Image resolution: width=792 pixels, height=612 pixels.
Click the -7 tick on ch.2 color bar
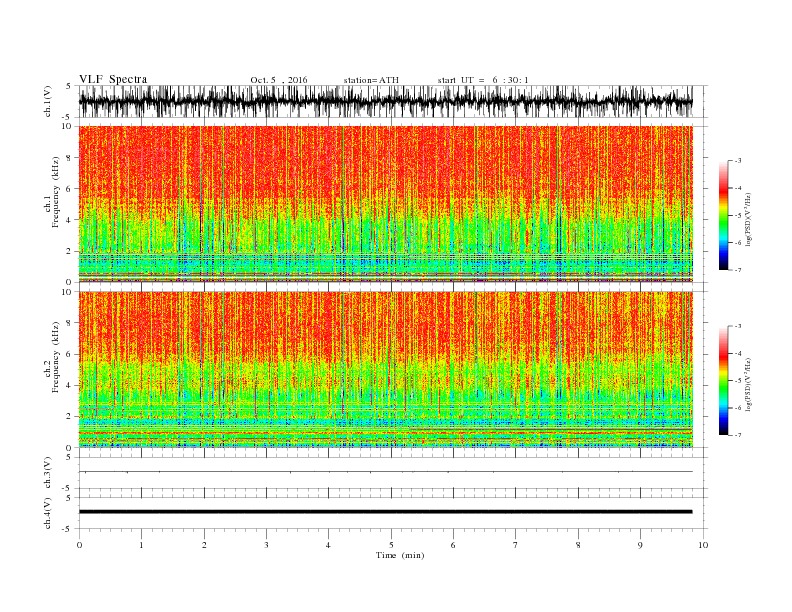[x=737, y=435]
